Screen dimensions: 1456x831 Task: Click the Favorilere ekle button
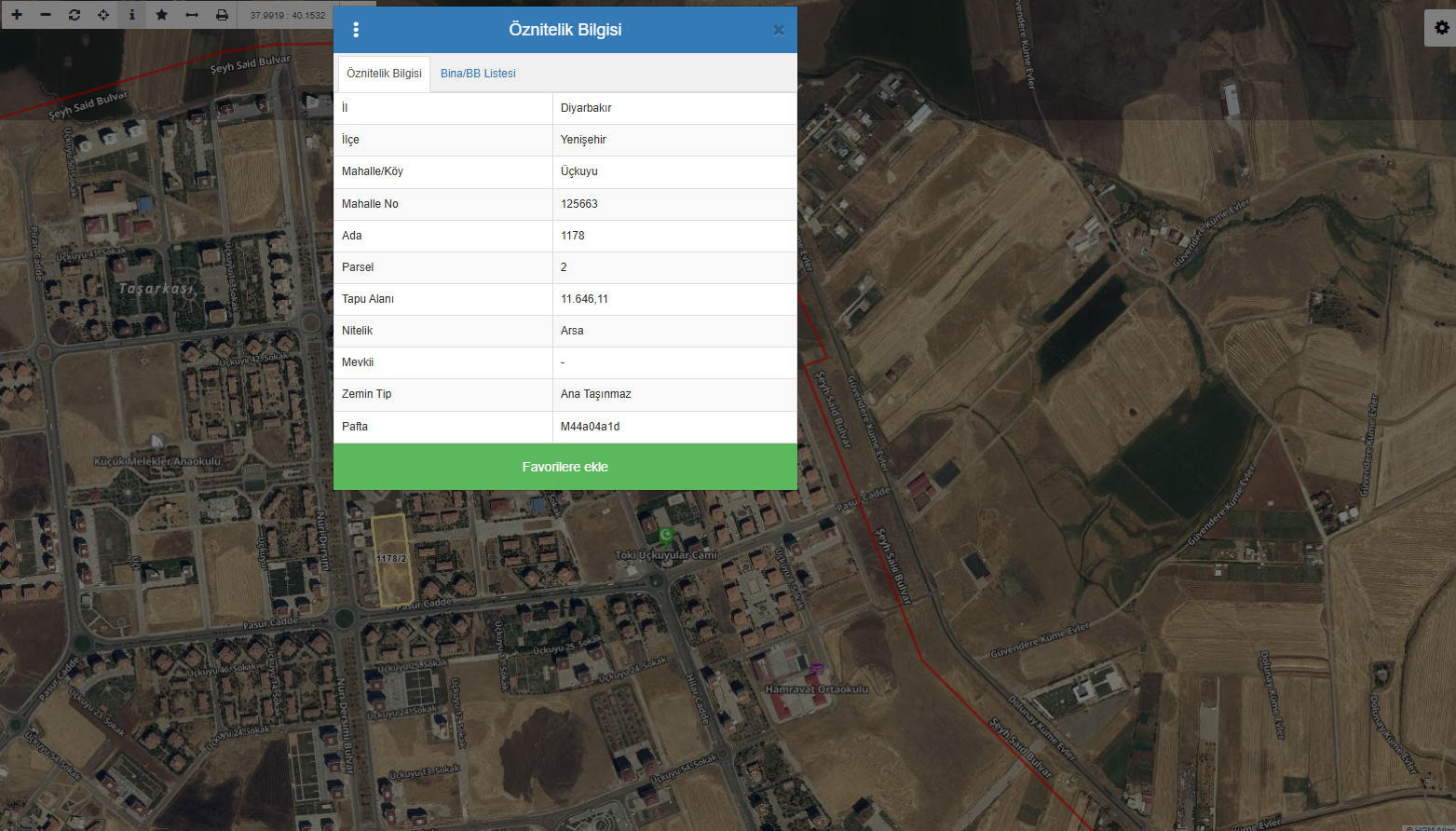pyautogui.click(x=565, y=467)
